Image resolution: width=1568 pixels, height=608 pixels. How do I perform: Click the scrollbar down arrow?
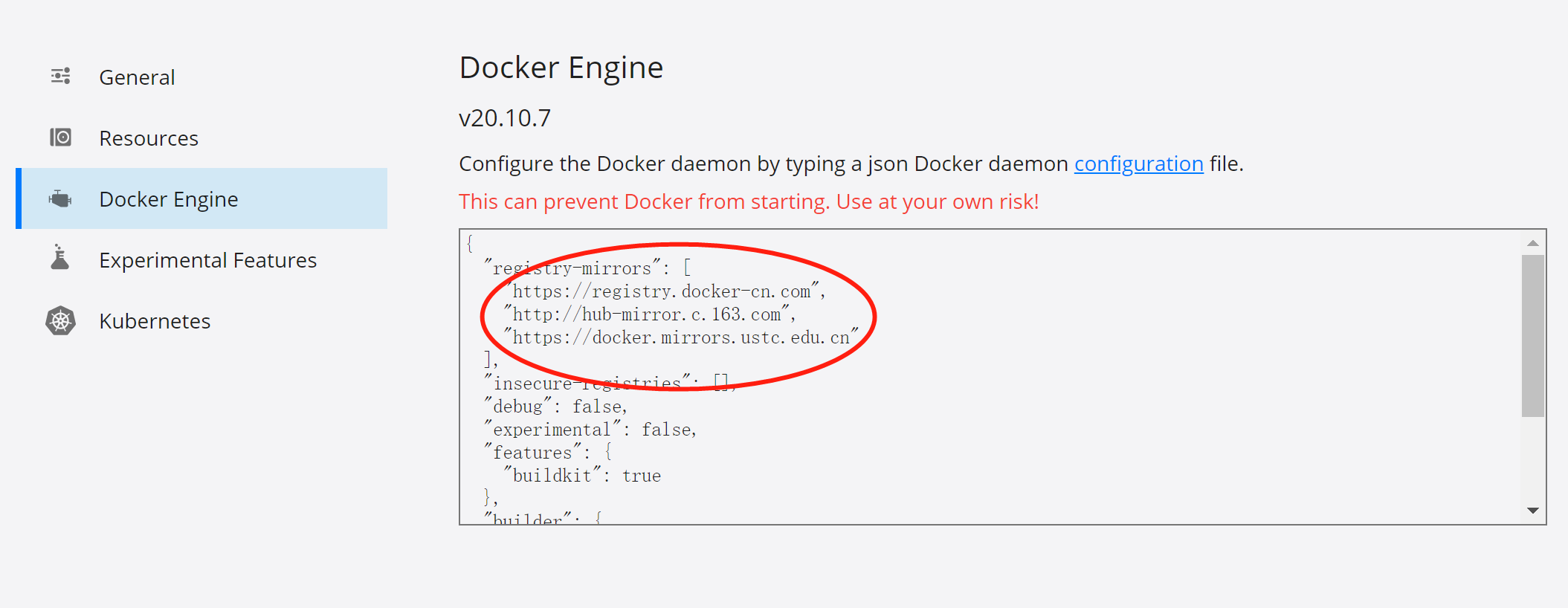point(1532,510)
